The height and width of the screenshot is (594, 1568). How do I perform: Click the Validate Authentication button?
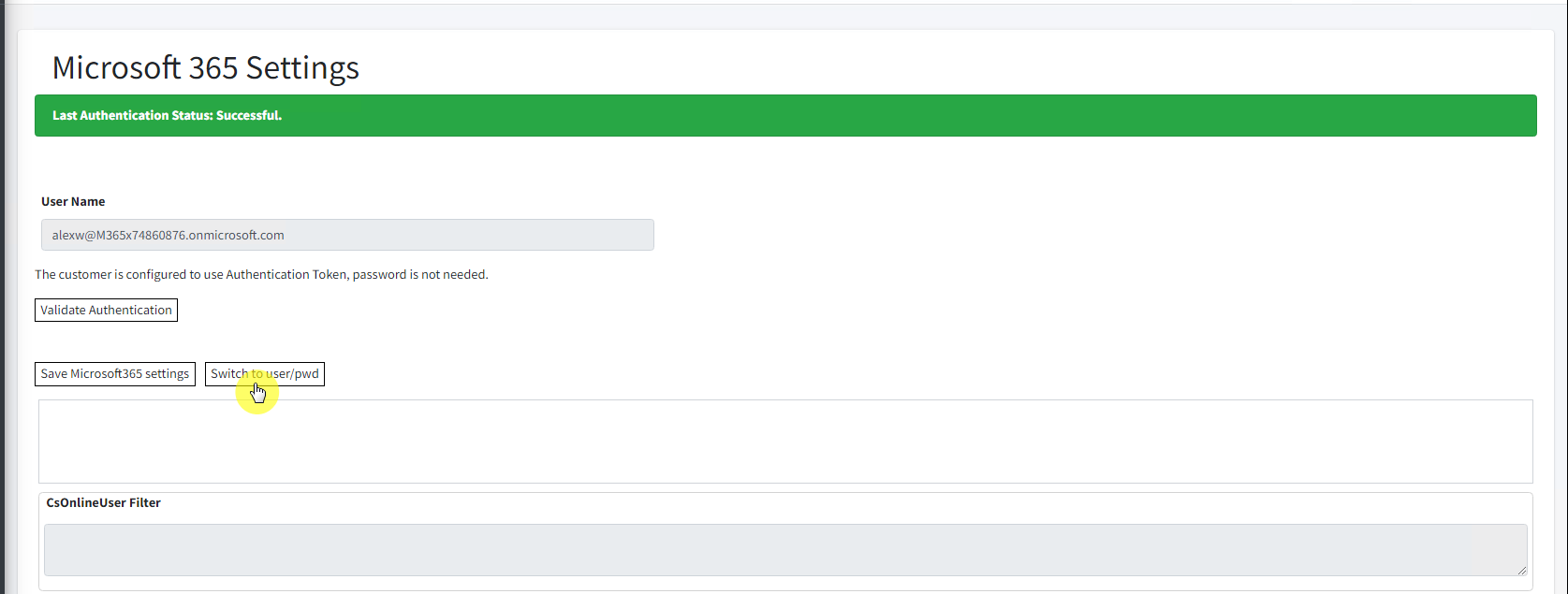click(x=106, y=310)
